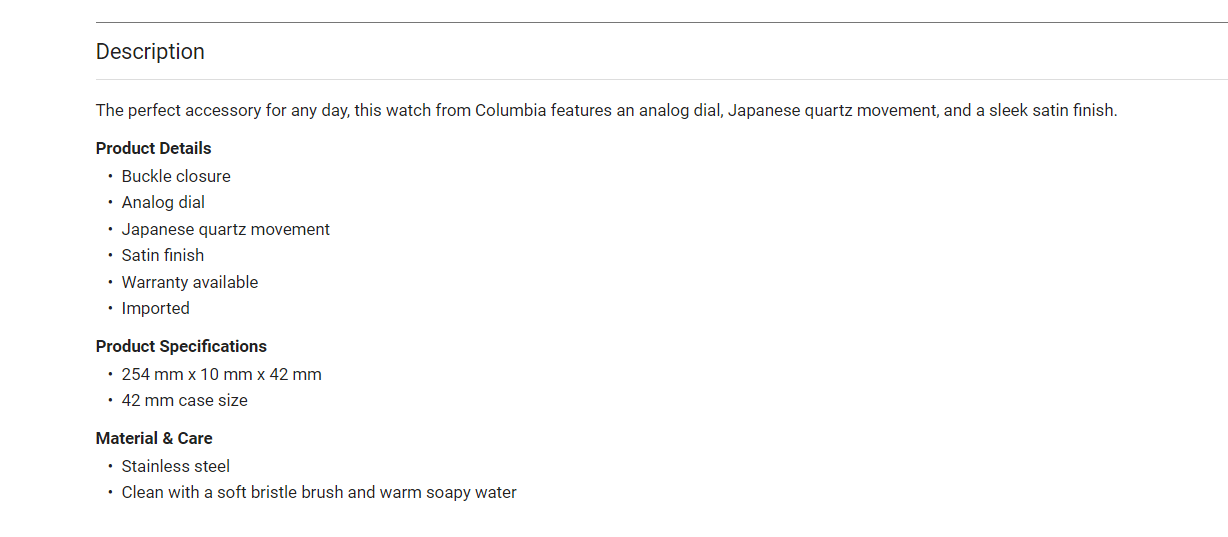The height and width of the screenshot is (537, 1228).
Task: Click the bullet dot before Imported
Action: click(x=110, y=308)
